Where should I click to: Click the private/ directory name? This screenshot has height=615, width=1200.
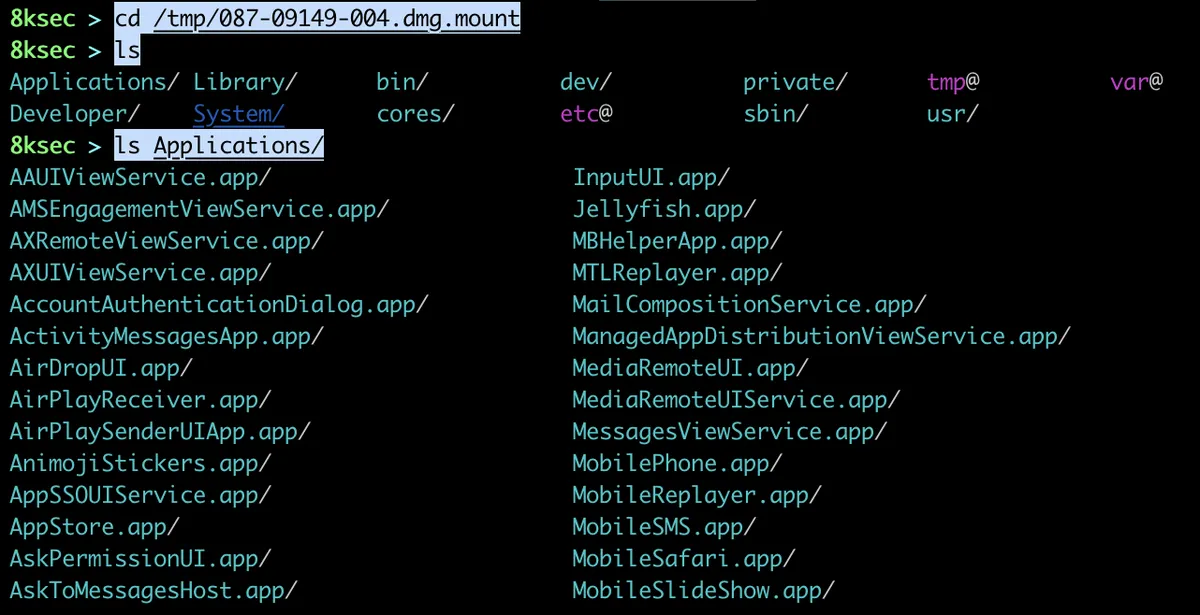tap(795, 82)
